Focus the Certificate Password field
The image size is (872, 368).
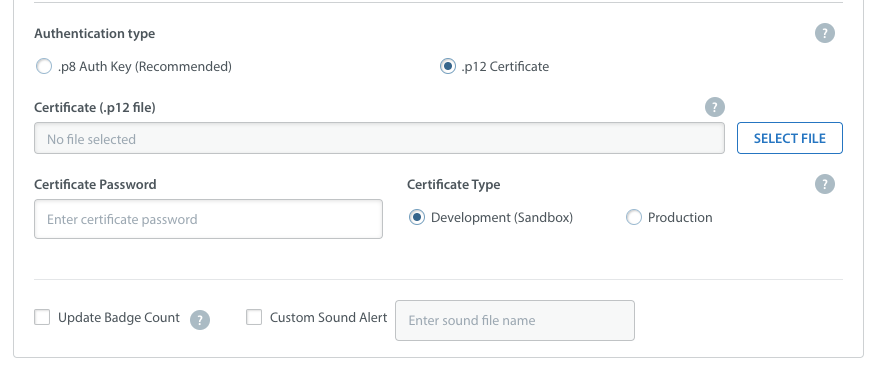[x=209, y=219]
